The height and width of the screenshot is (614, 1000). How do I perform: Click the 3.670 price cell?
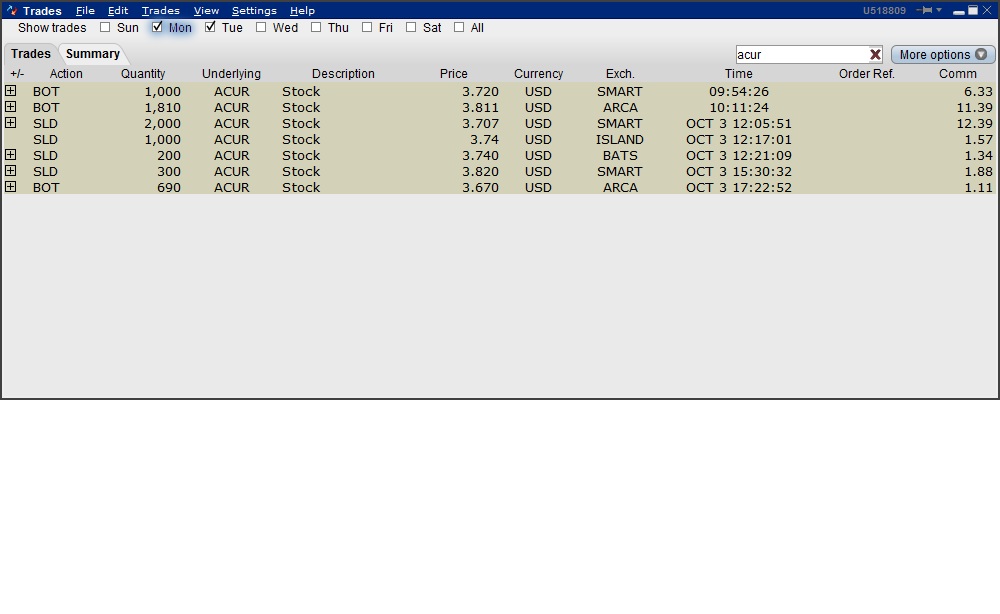[x=480, y=187]
